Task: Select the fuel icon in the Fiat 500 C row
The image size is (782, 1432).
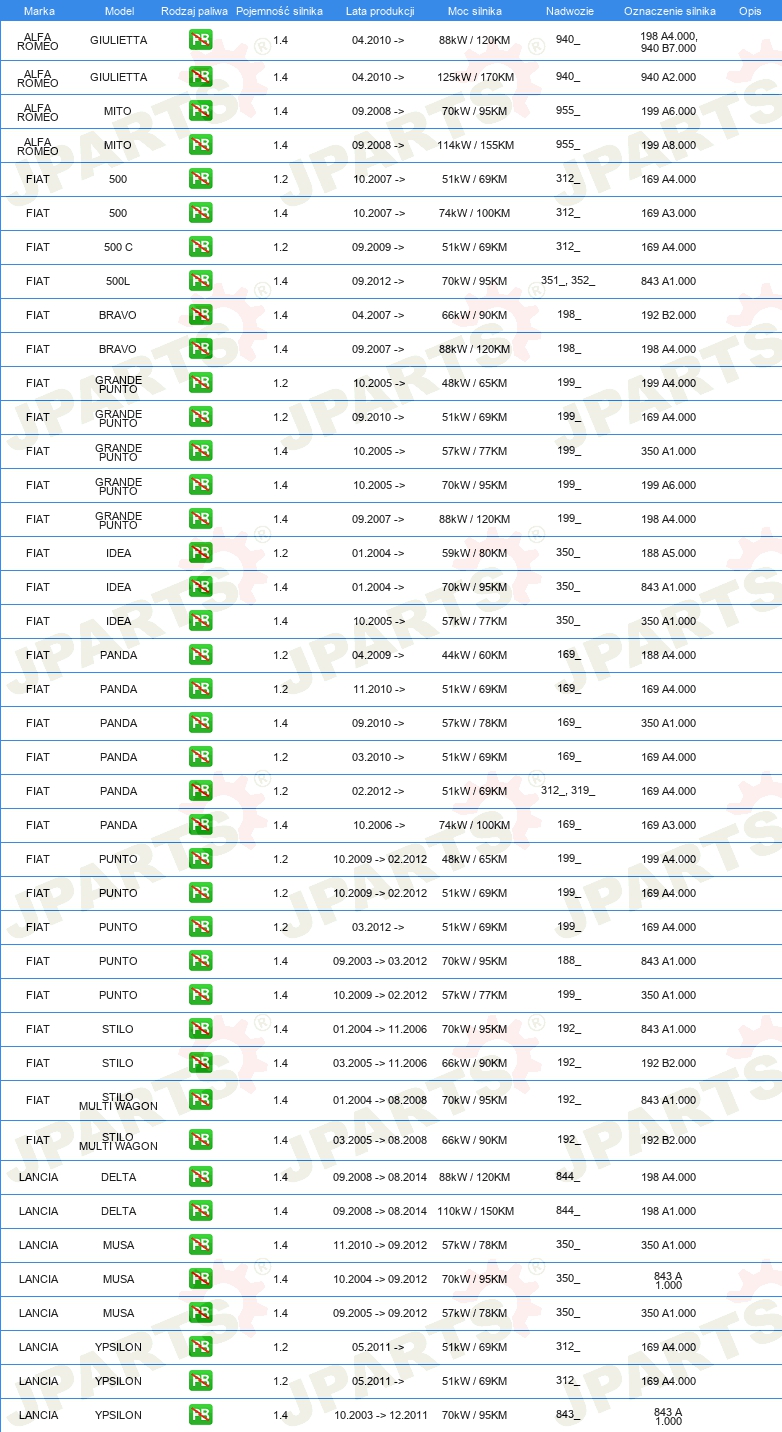Action: (201, 247)
